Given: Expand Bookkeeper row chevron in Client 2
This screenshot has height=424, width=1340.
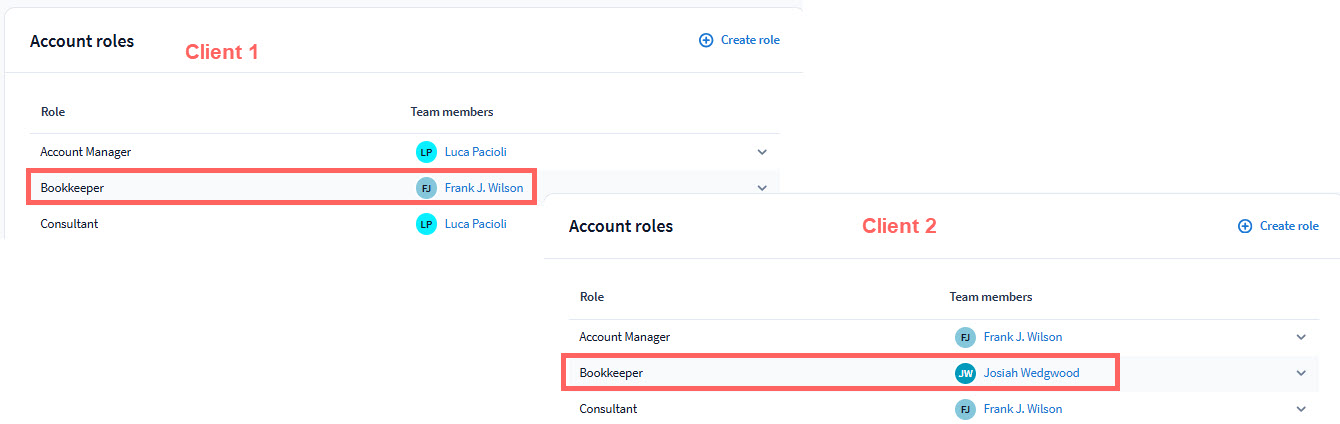Looking at the screenshot, I should [1301, 373].
